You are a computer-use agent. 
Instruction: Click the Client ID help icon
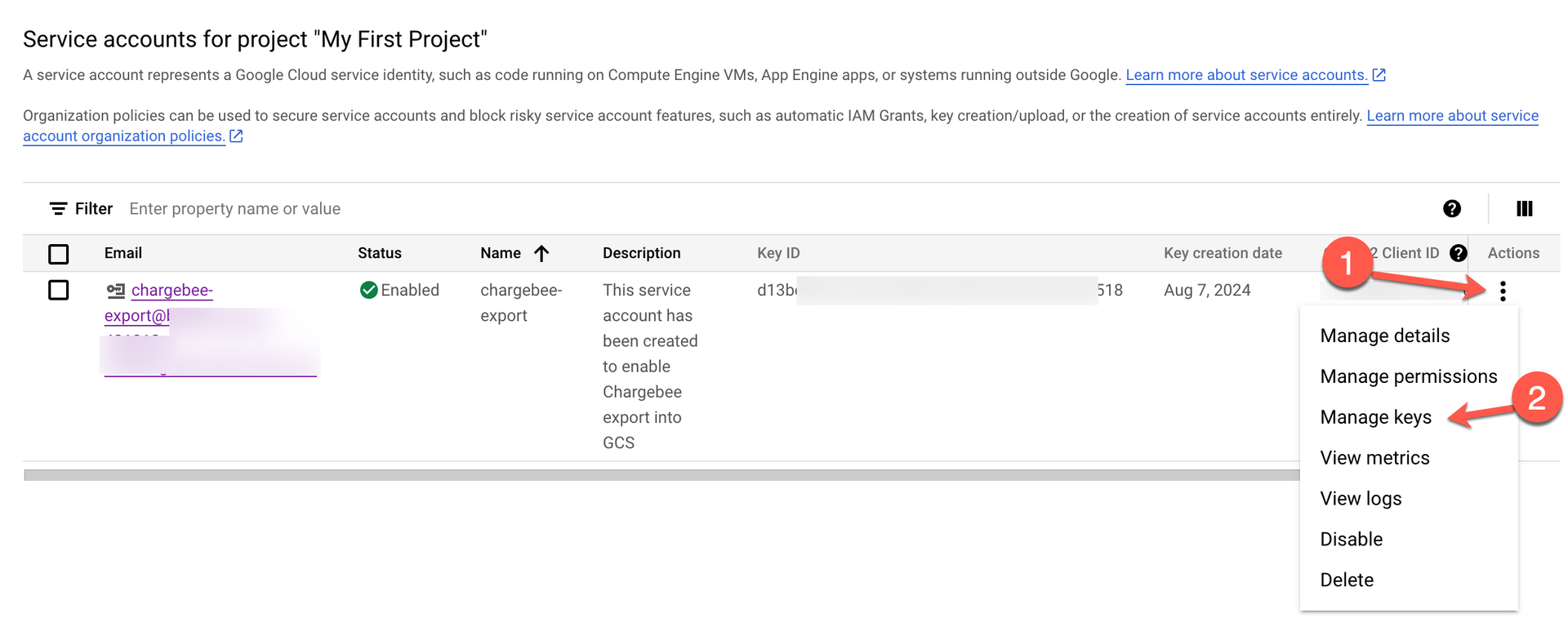pyautogui.click(x=1458, y=253)
